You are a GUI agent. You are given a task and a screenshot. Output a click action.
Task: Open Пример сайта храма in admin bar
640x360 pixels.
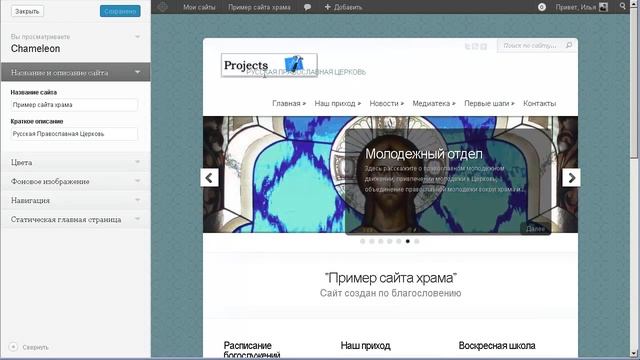tap(259, 7)
